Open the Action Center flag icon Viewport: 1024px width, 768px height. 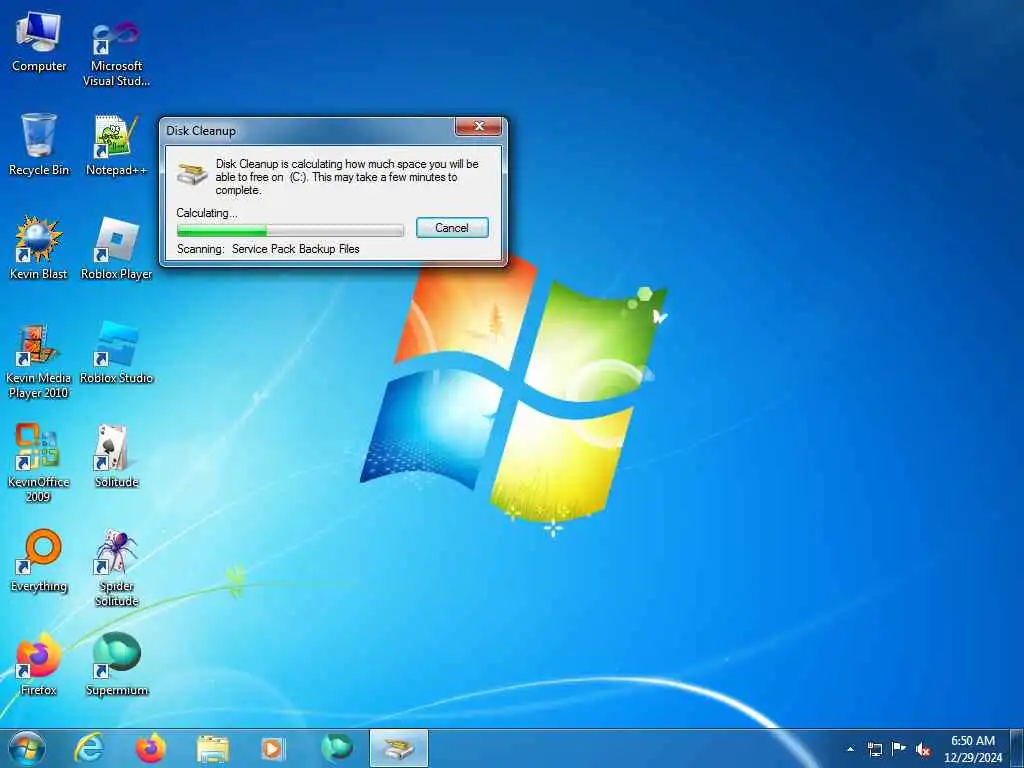tap(899, 749)
